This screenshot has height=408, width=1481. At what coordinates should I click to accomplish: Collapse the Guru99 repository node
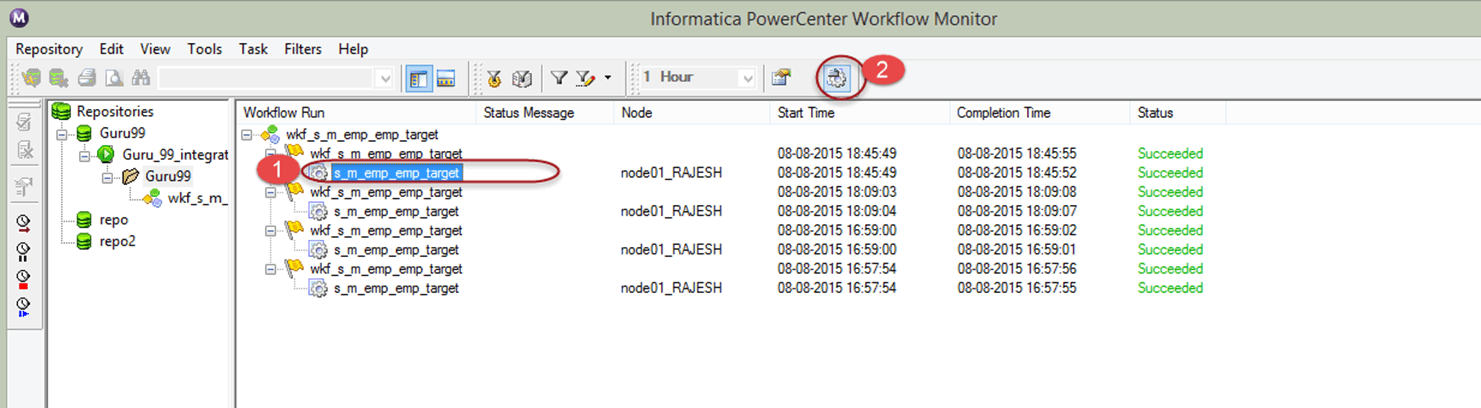point(64,133)
